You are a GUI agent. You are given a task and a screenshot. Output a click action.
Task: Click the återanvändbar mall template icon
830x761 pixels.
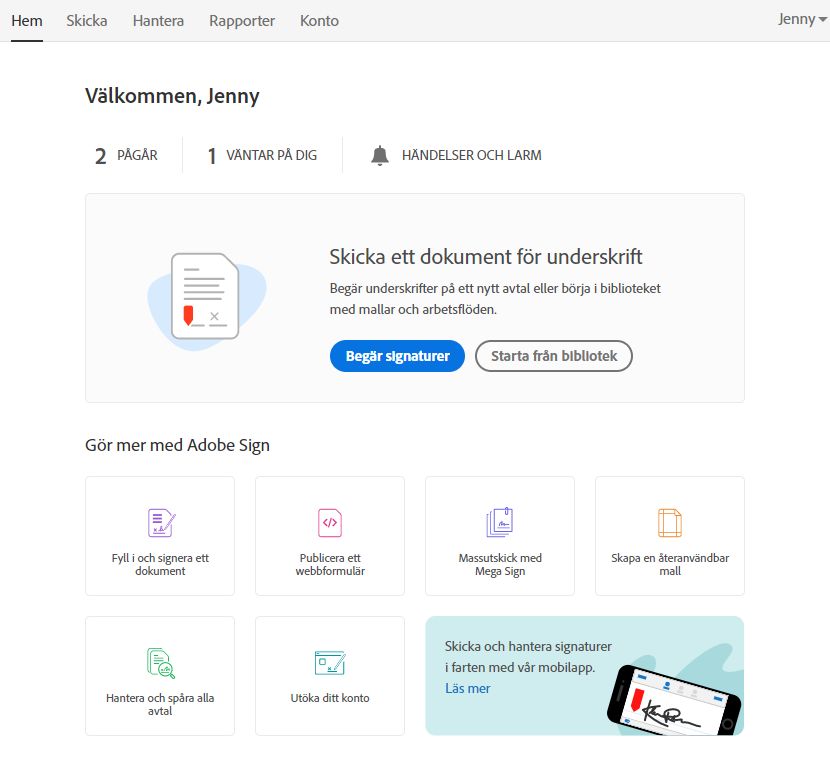(670, 523)
